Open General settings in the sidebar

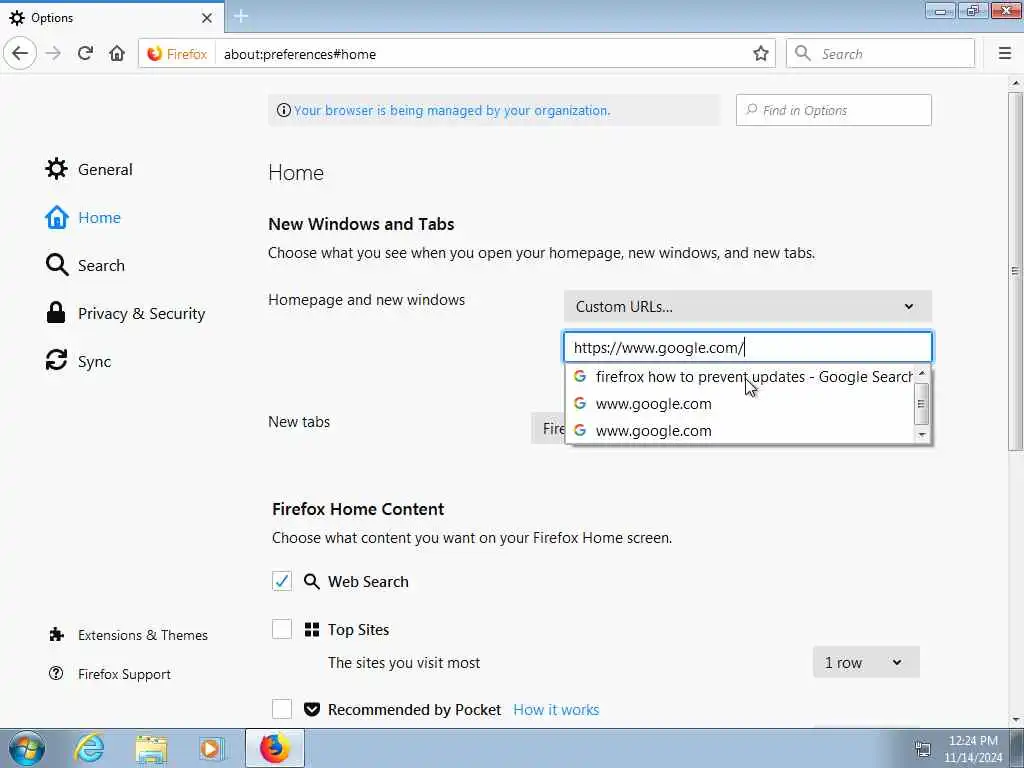[89, 169]
